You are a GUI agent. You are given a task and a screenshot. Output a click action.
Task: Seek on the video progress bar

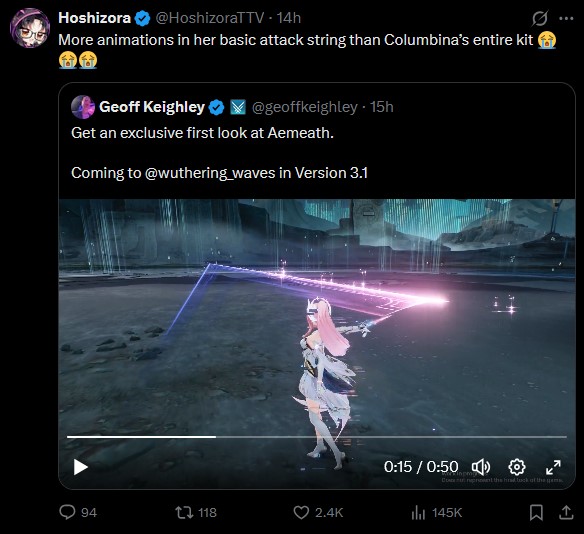(x=317, y=436)
